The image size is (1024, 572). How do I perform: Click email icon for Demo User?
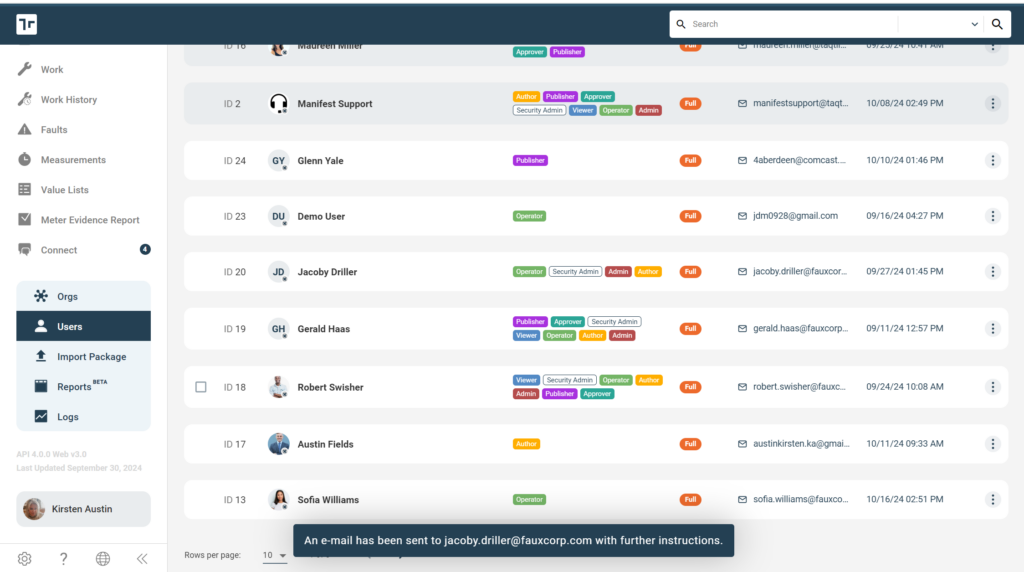pos(742,215)
